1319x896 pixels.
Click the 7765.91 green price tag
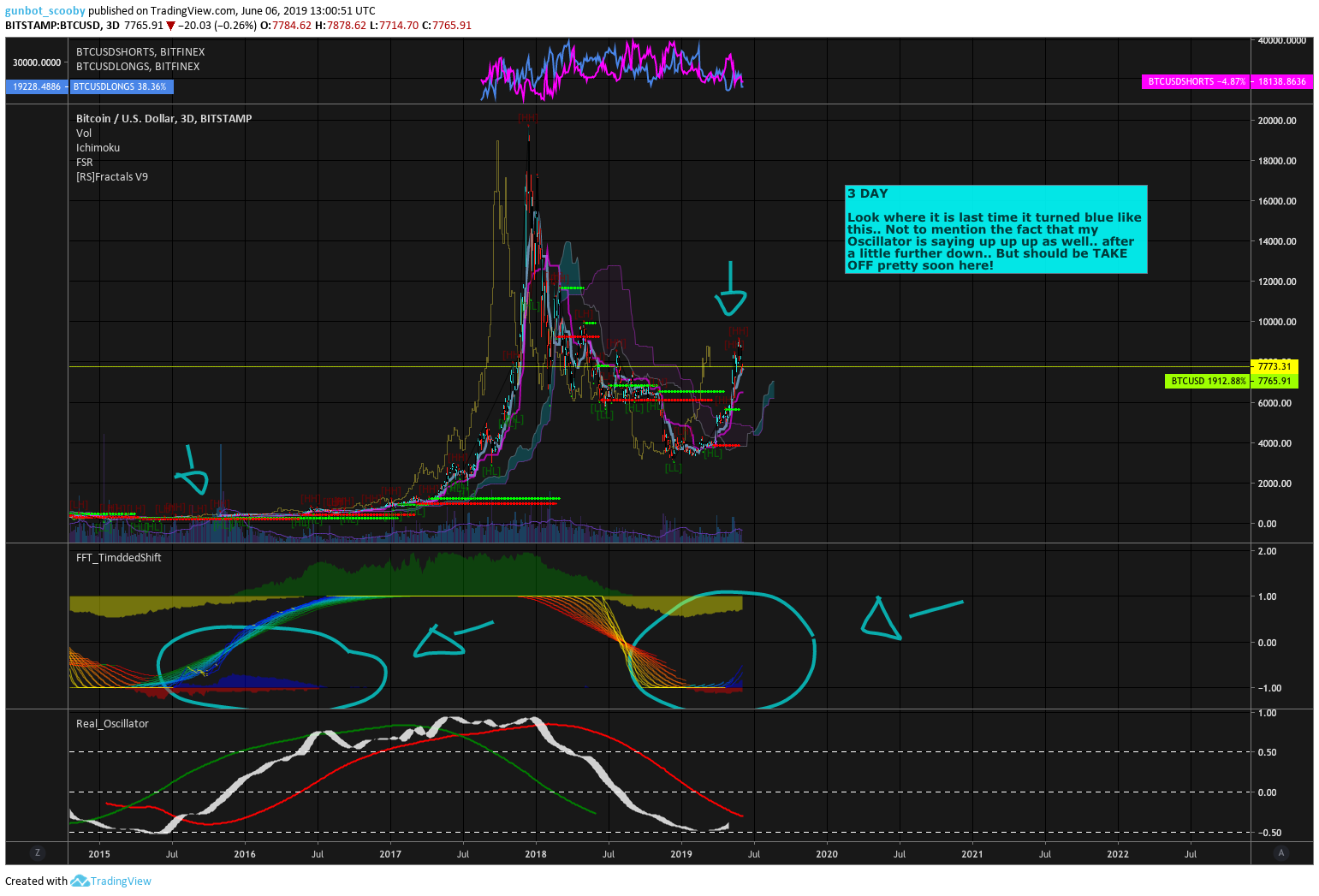tap(1274, 381)
